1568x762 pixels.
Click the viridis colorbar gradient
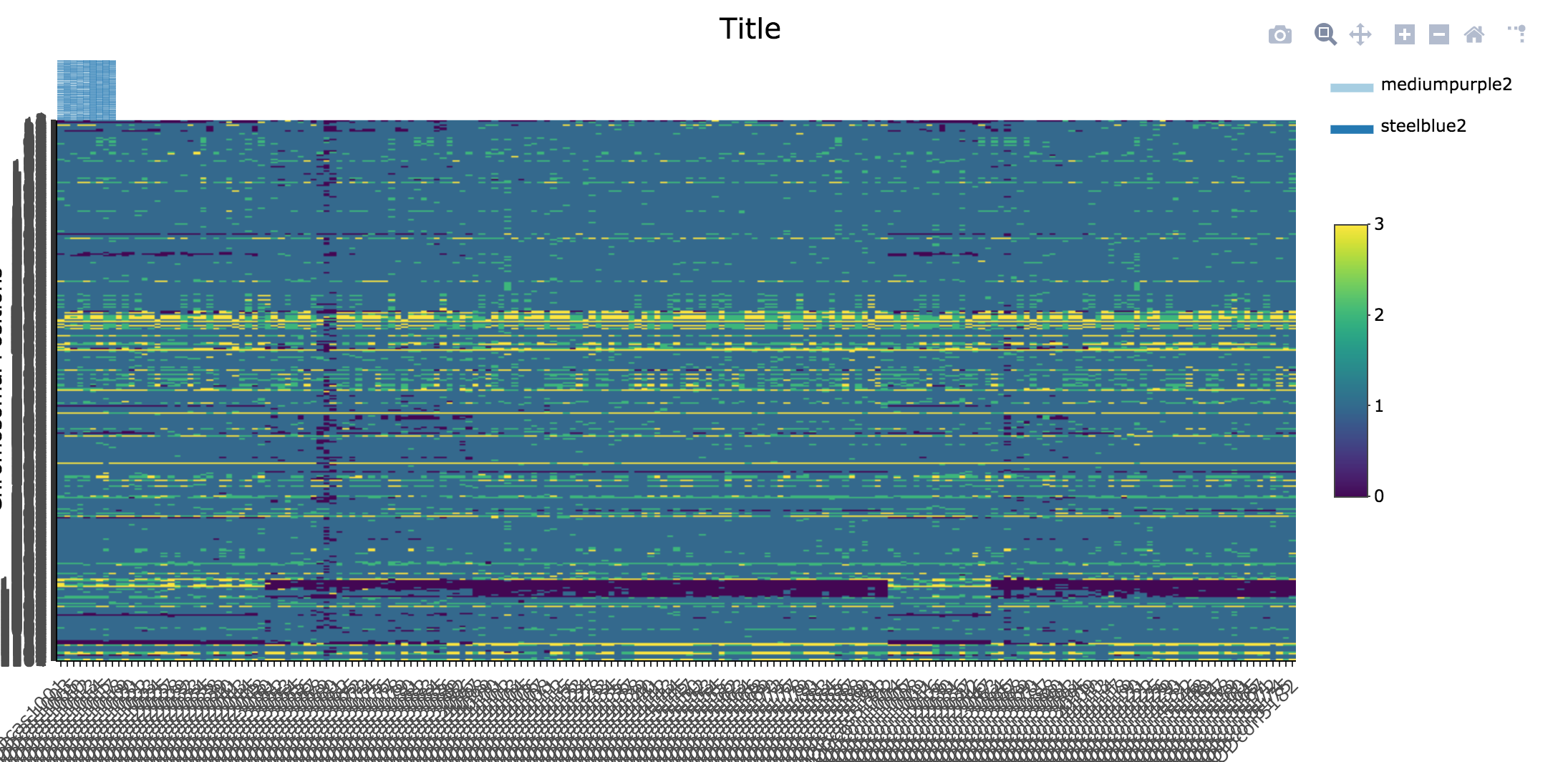click(x=1351, y=360)
